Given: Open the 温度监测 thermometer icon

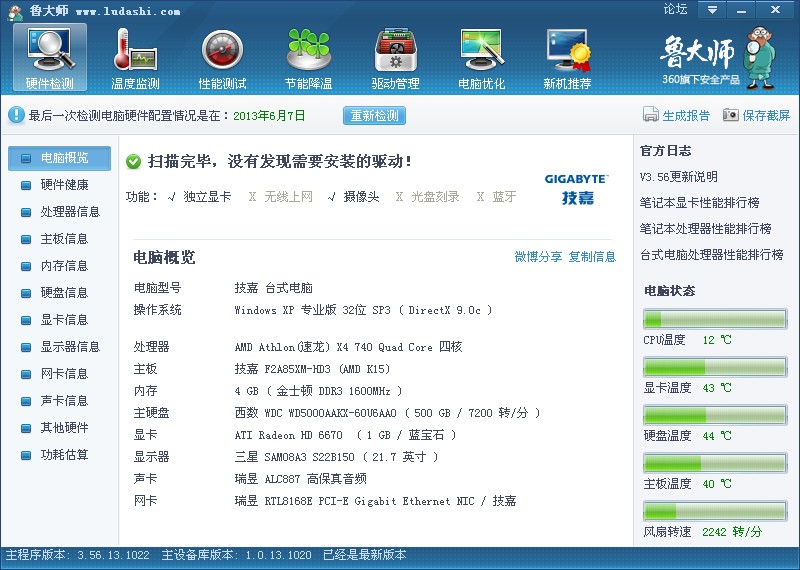Looking at the screenshot, I should [x=135, y=58].
